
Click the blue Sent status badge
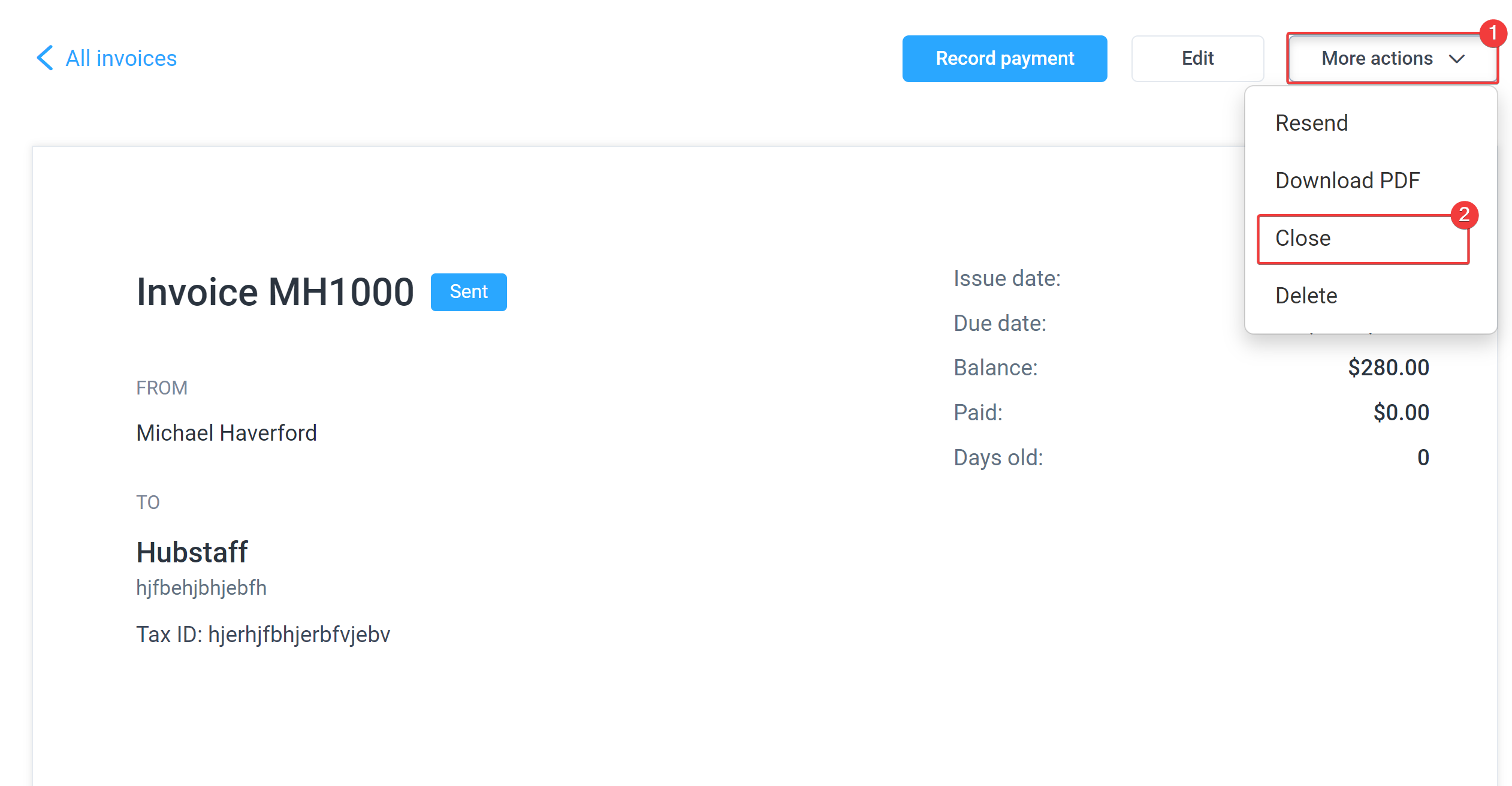(x=469, y=292)
